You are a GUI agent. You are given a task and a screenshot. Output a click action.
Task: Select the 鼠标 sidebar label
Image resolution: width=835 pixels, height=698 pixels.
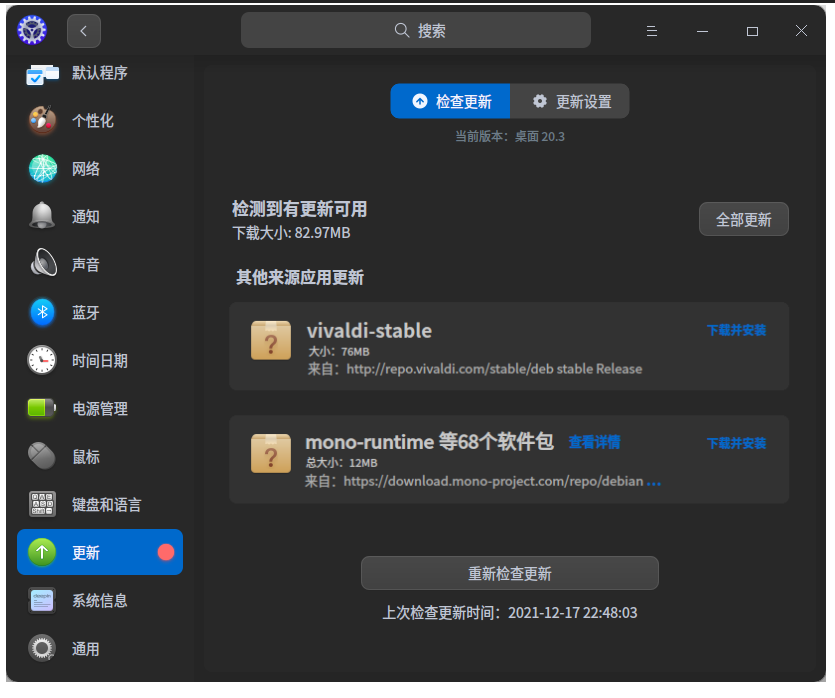[x=86, y=456]
